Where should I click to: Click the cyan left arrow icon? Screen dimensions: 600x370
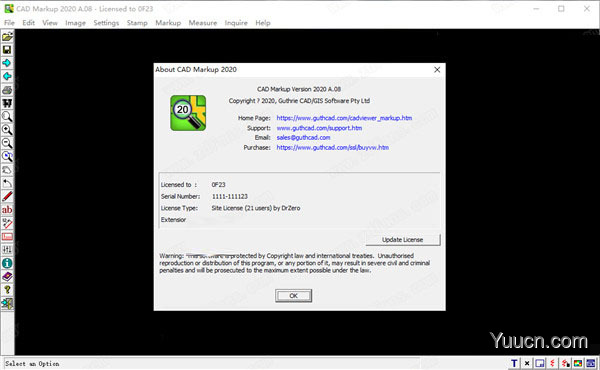click(7, 77)
